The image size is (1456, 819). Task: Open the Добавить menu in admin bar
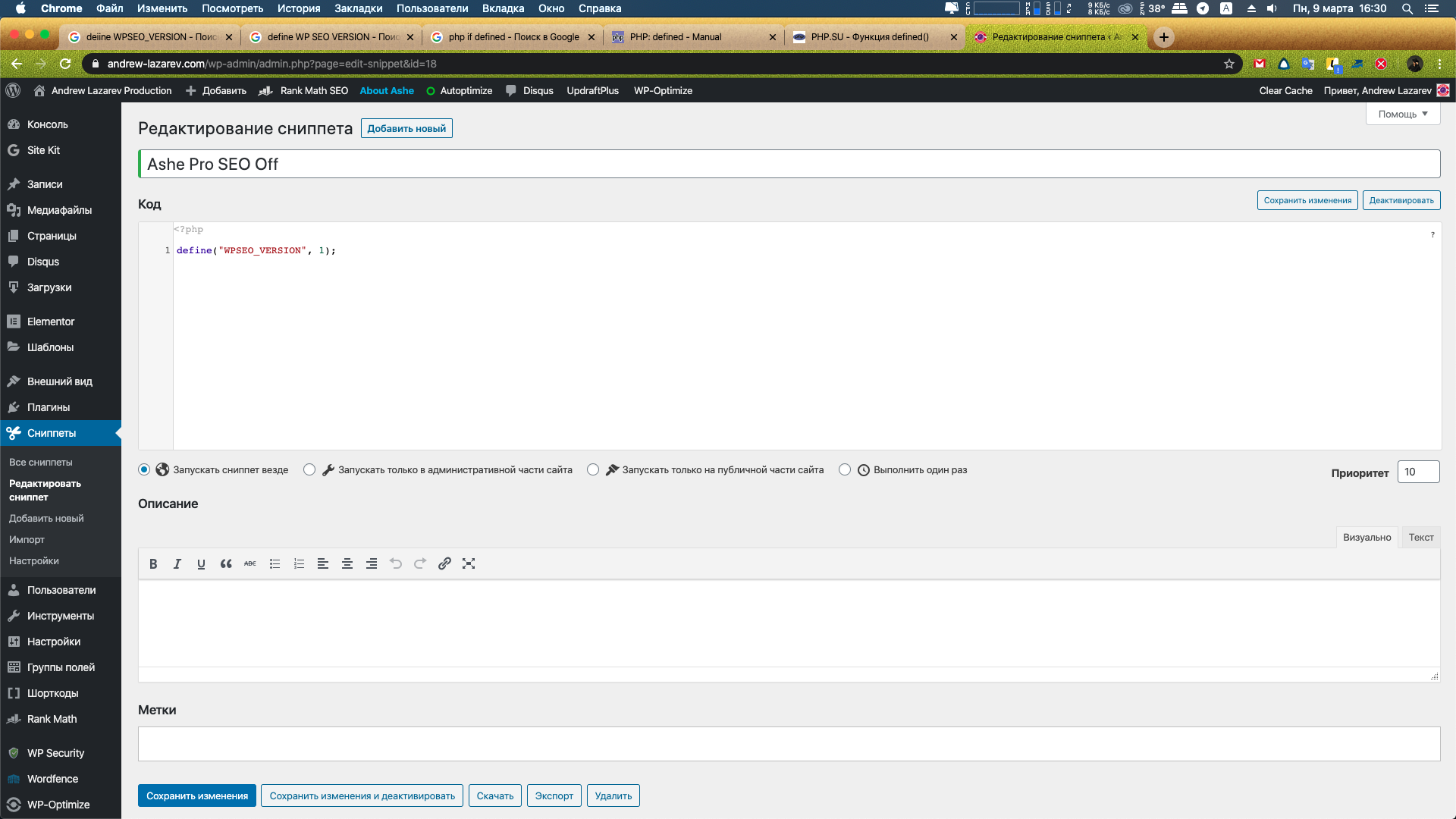(x=217, y=90)
